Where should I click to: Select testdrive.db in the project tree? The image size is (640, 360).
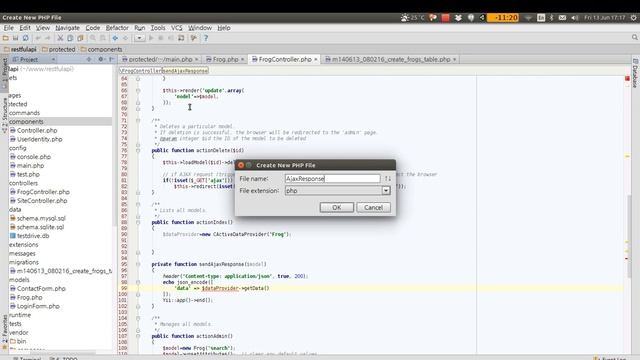pos(33,236)
